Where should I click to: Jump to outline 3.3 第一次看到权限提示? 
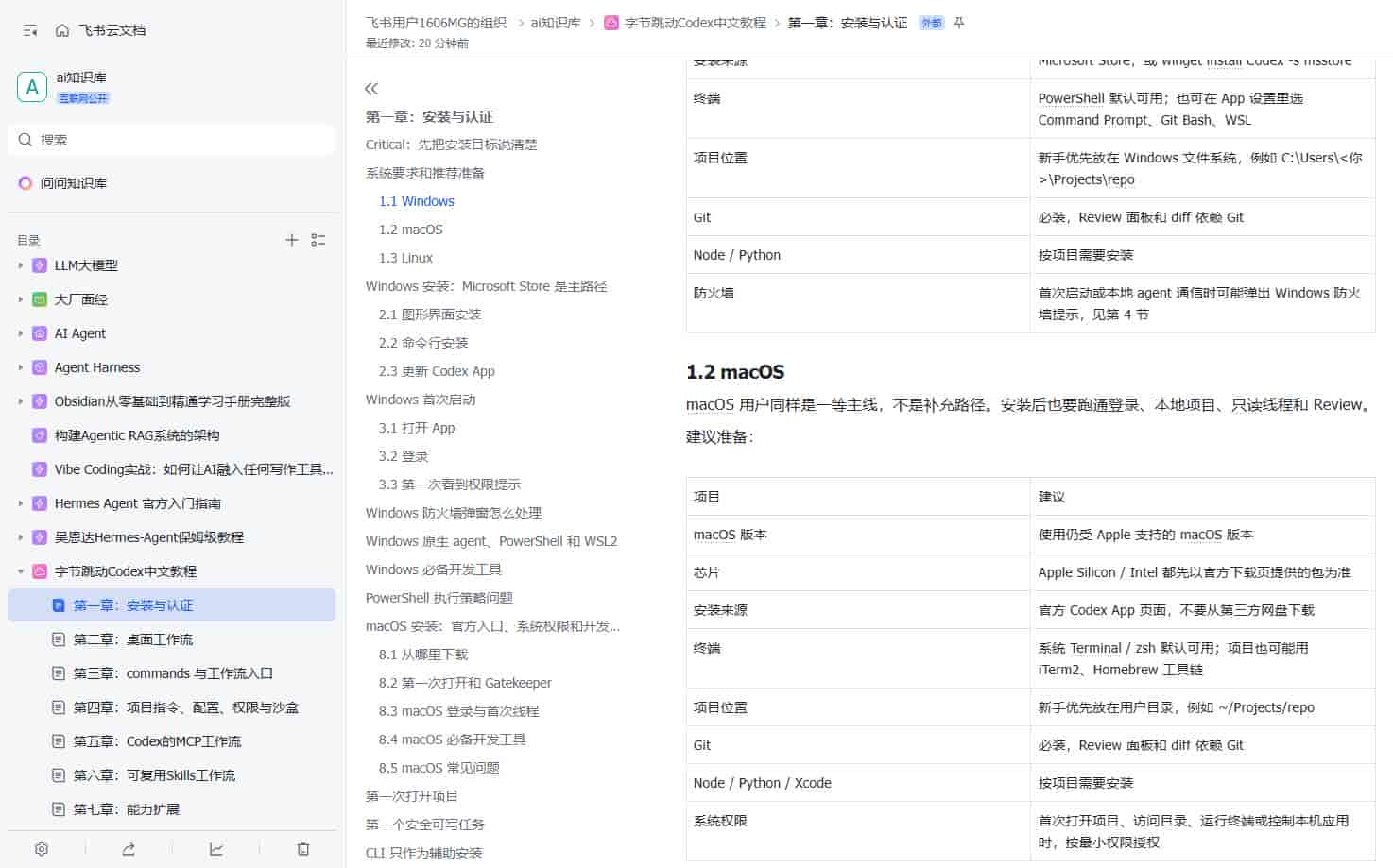coord(450,485)
